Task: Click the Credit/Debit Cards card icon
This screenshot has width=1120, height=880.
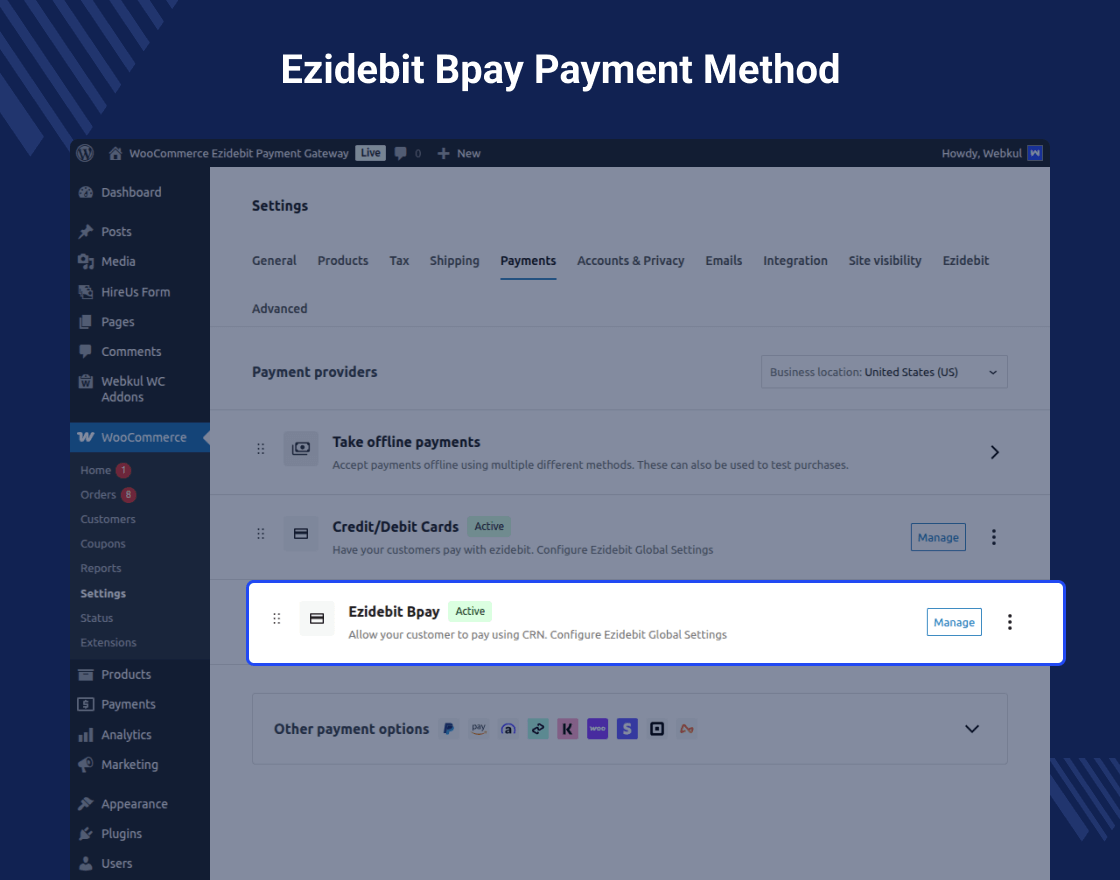Action: (x=301, y=534)
